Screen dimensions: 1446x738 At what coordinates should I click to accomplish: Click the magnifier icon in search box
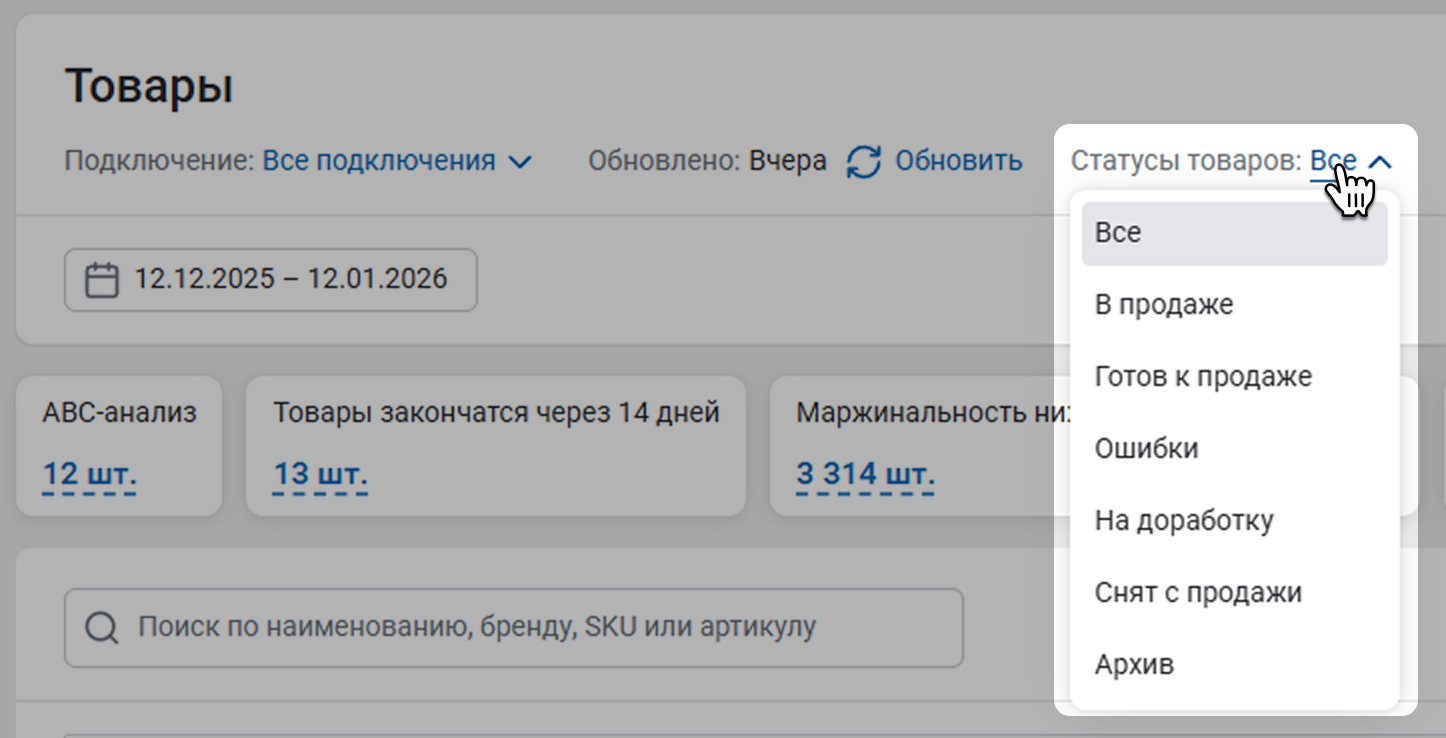pyautogui.click(x=101, y=628)
